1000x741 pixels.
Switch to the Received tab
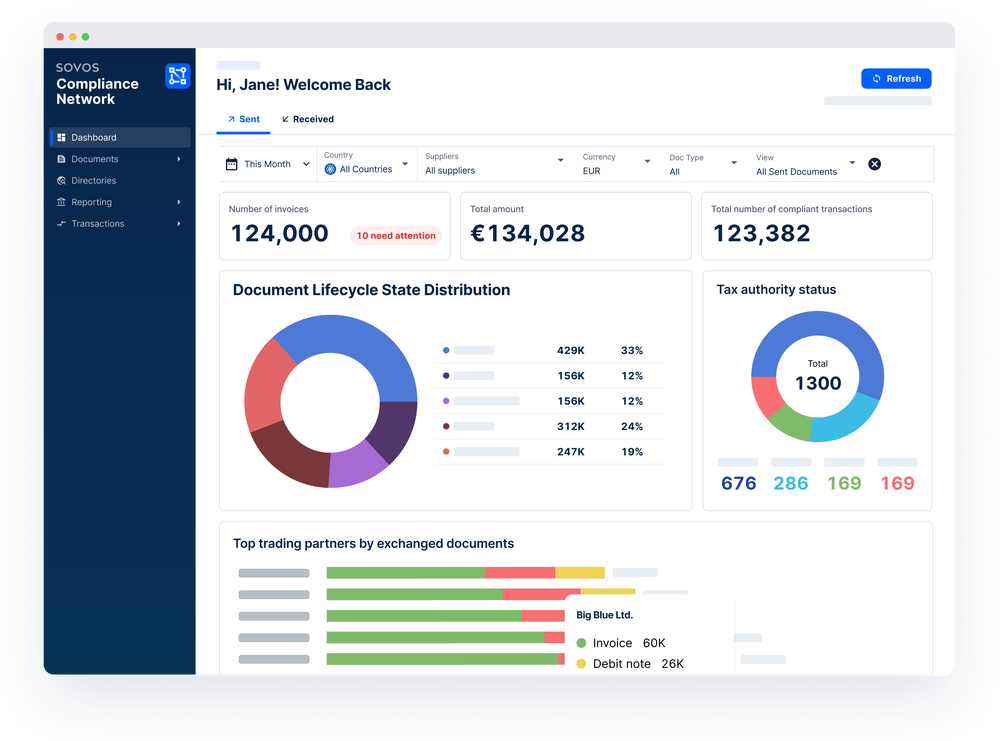tap(307, 118)
